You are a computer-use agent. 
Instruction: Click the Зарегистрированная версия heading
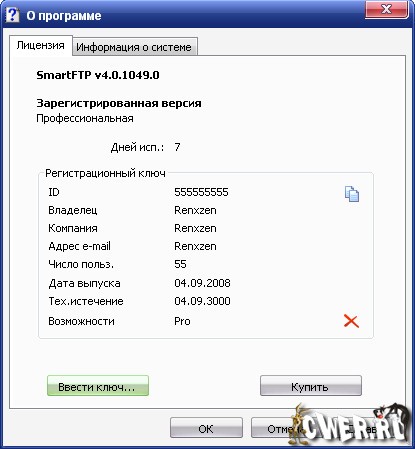(119, 103)
